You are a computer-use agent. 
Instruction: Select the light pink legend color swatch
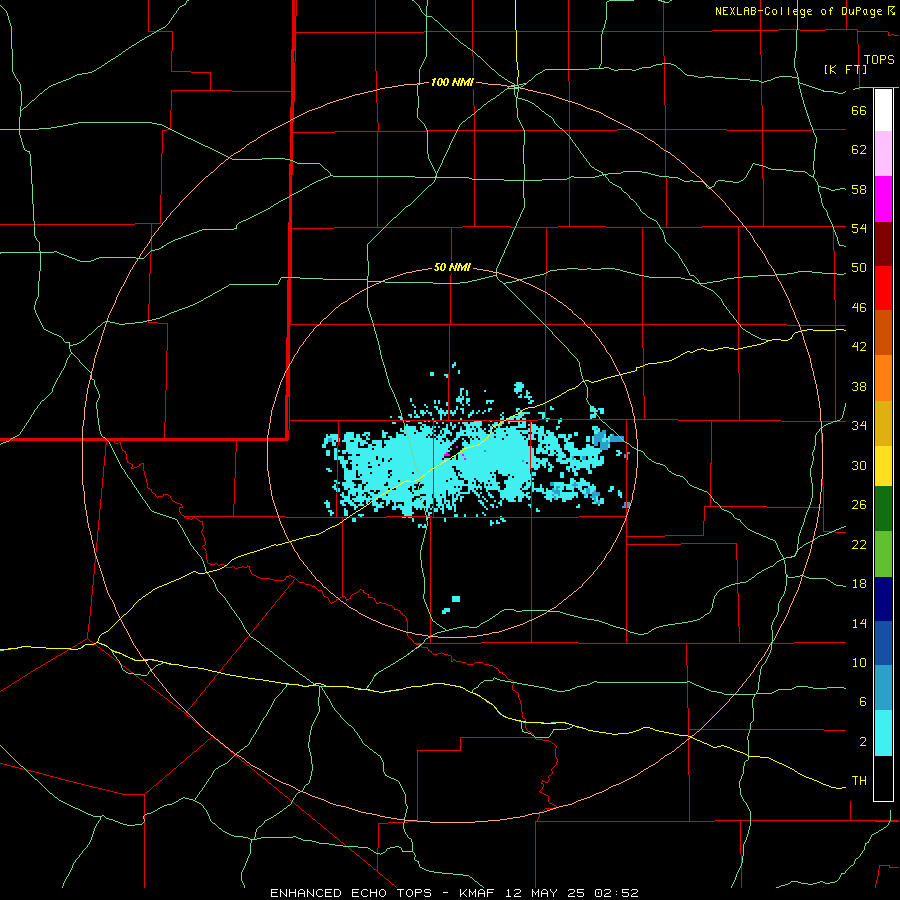(x=883, y=154)
